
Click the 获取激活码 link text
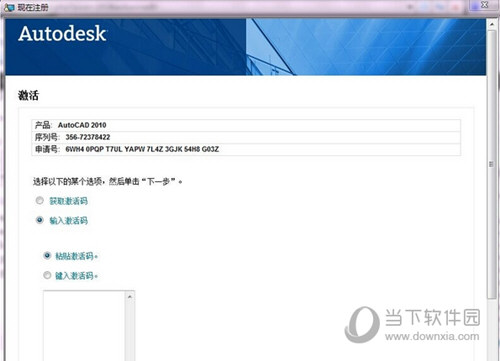point(68,201)
